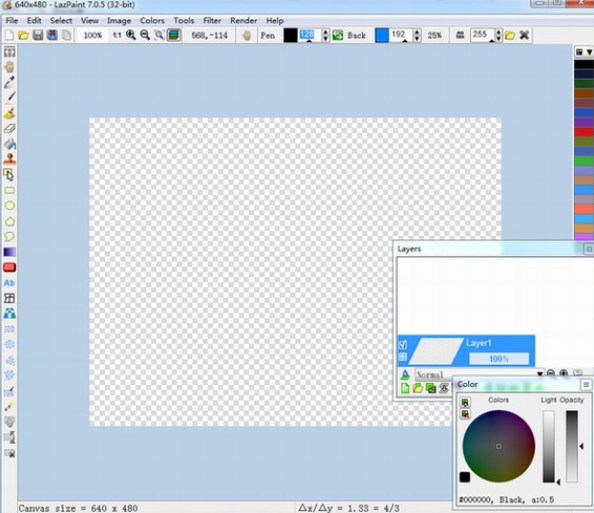Open the Render menu

point(244,20)
